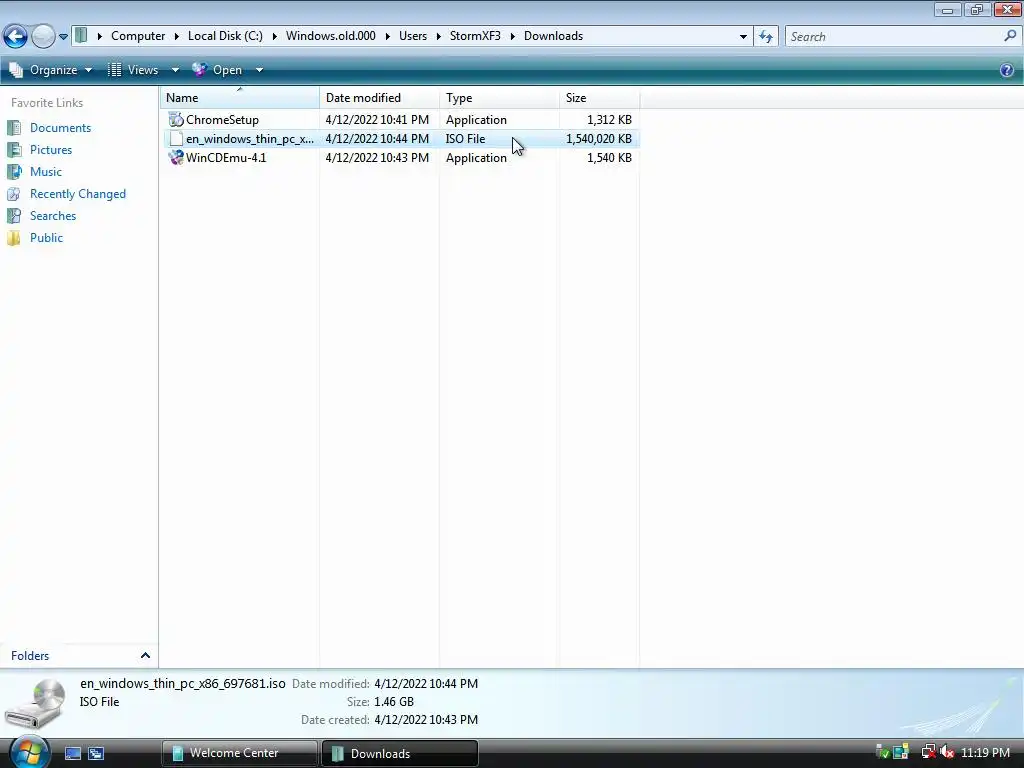Expand the Open button dropdown arrow

259,70
